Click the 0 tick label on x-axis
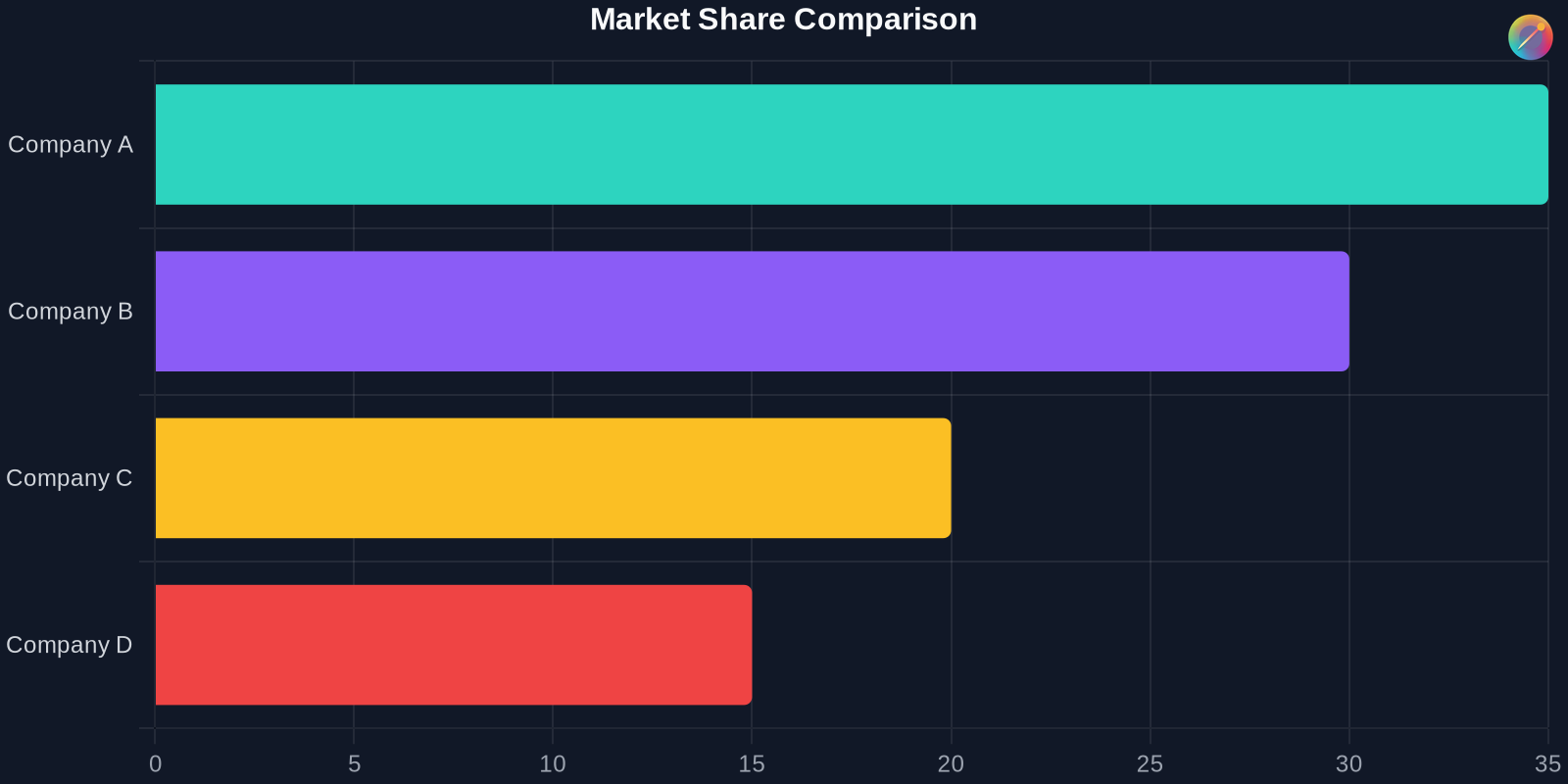 pyautogui.click(x=155, y=764)
